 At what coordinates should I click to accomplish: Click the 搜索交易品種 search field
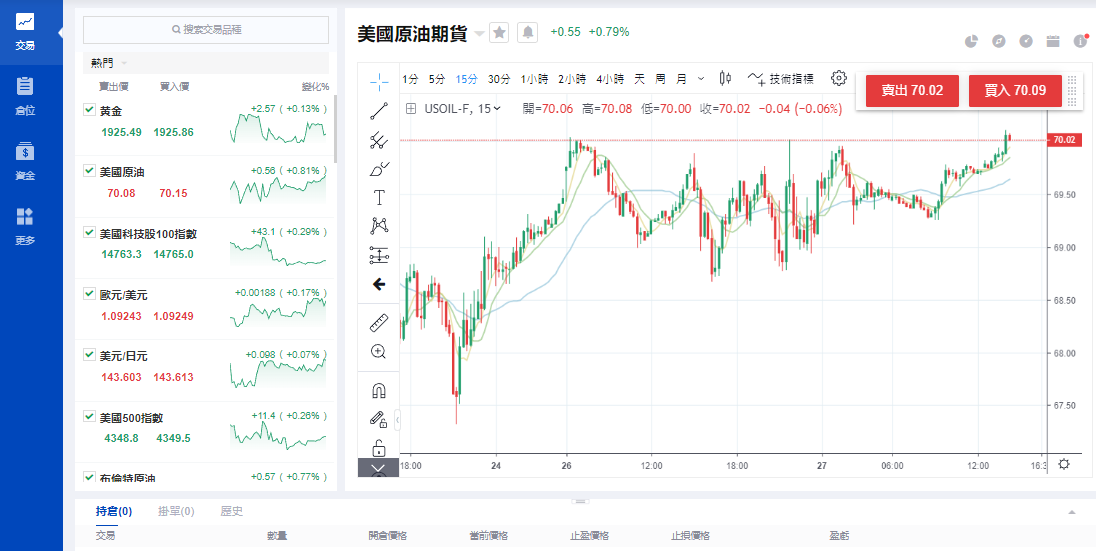click(x=206, y=30)
